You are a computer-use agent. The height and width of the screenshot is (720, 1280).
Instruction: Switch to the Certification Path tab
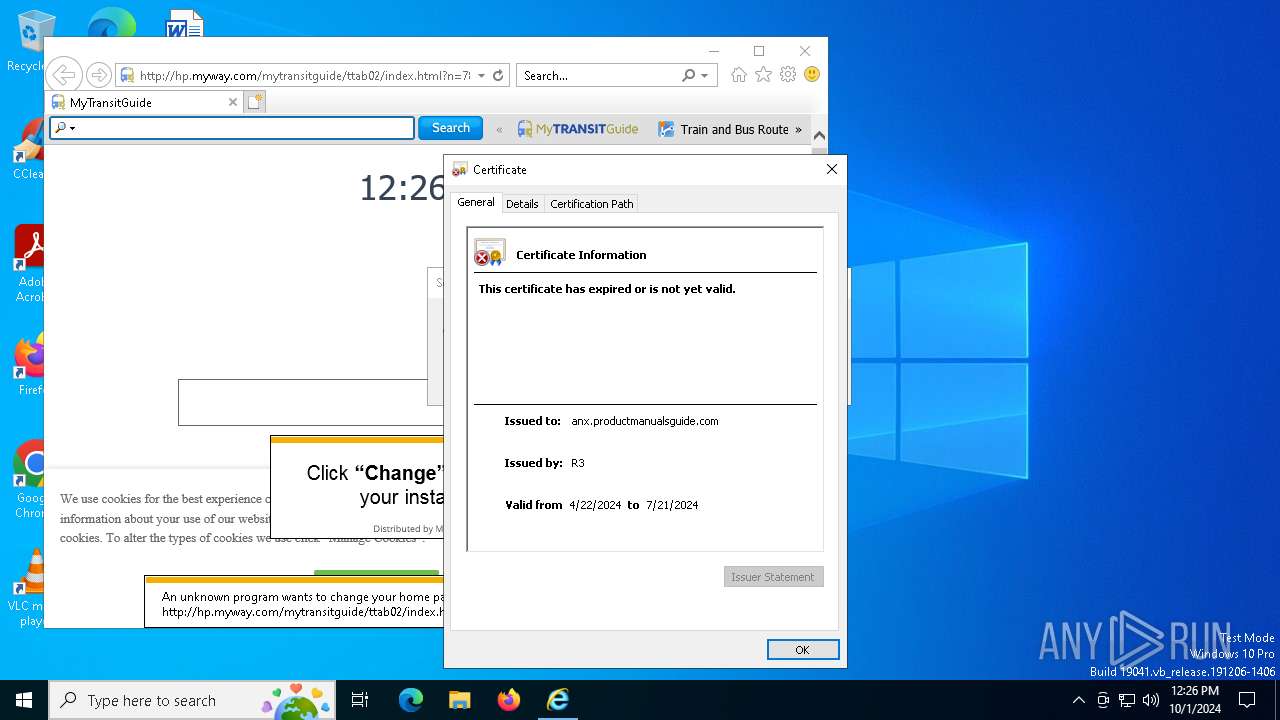[592, 204]
